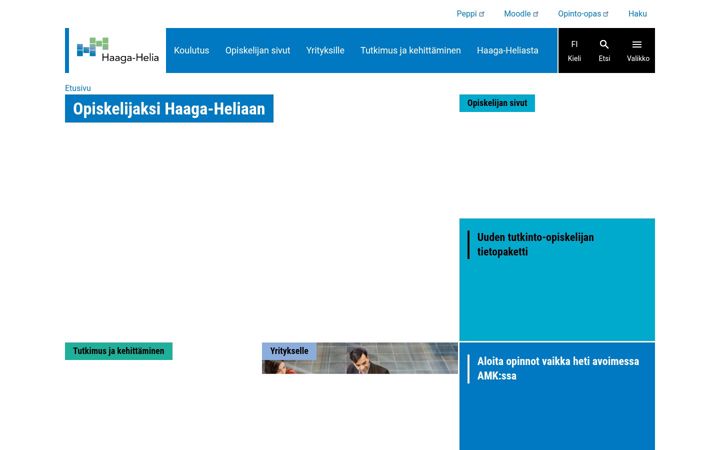Open Tutkimus ja kehittäminen menu item in nav bar
Image resolution: width=720 pixels, height=450 pixels.
point(411,51)
